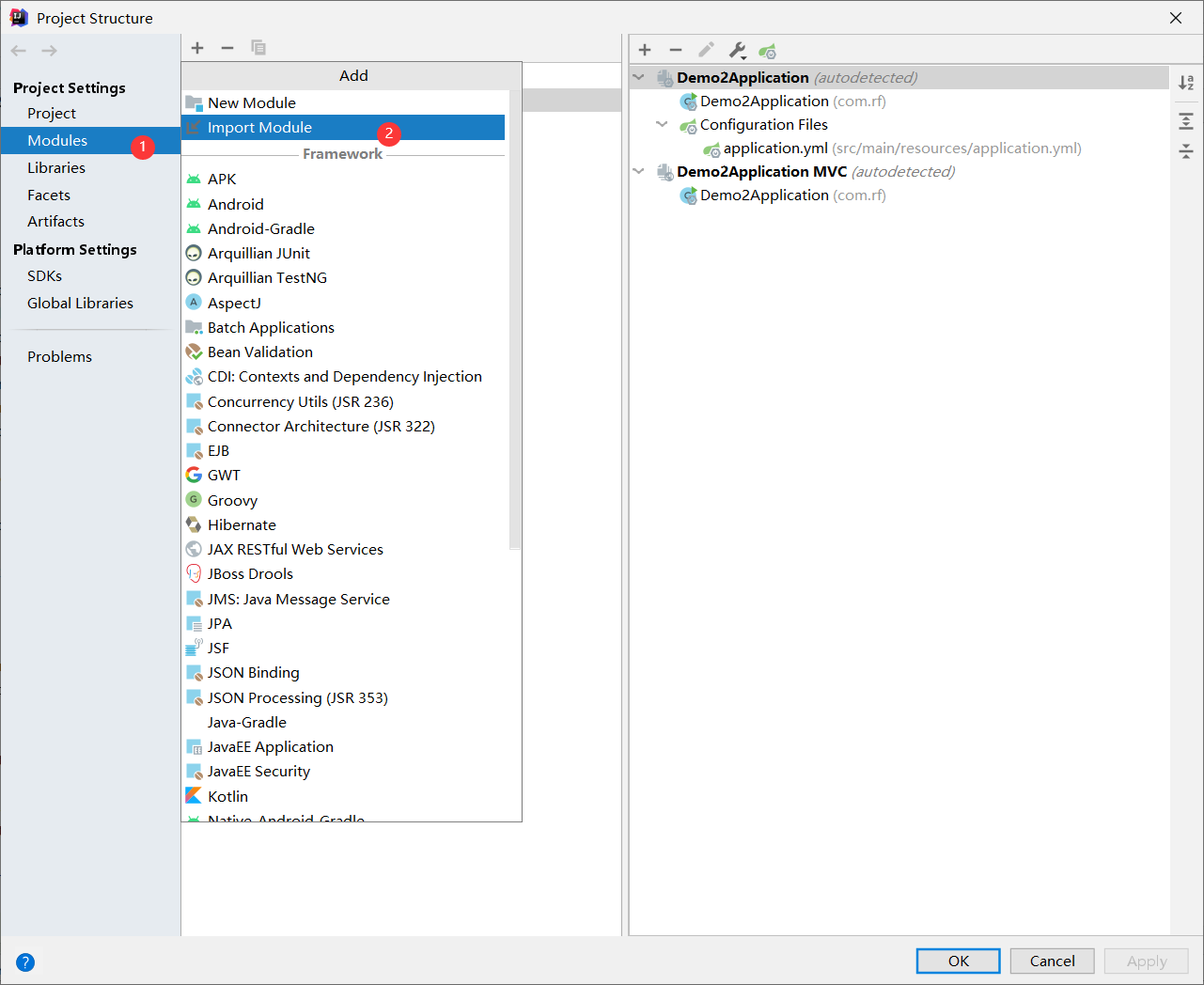The image size is (1204, 985).
Task: Click the Add (+) icon in the Spring facet toolbar
Action: tap(645, 50)
